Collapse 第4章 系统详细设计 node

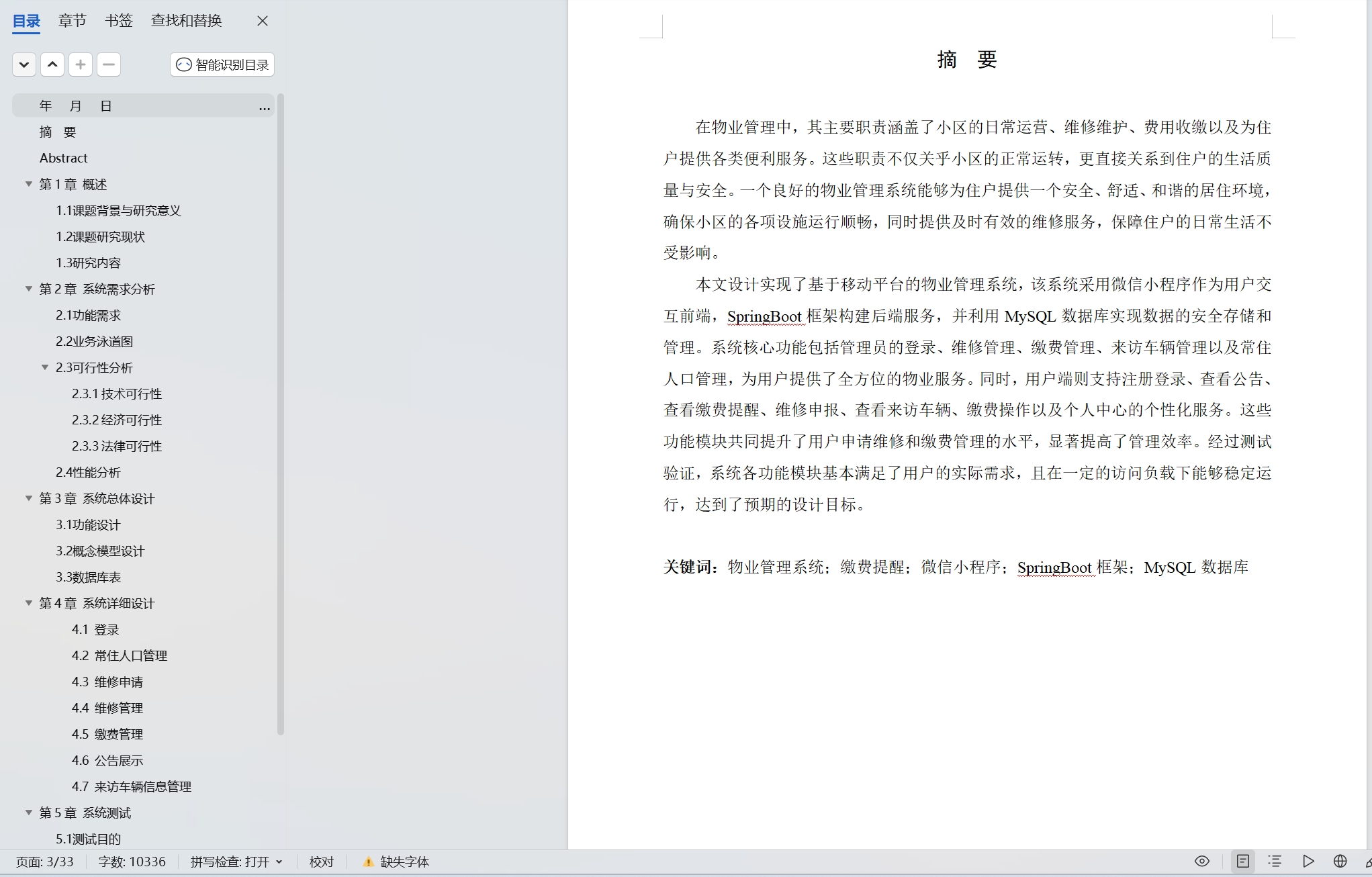(29, 603)
